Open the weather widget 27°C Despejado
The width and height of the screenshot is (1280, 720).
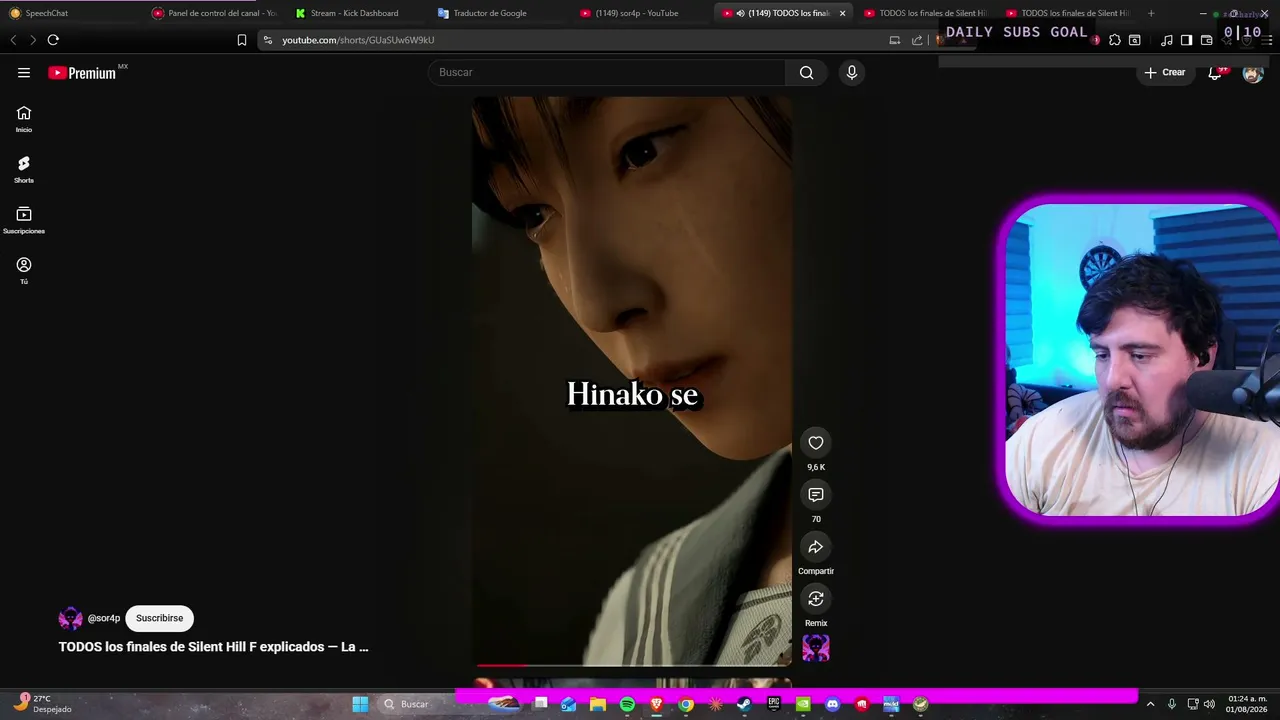click(42, 704)
